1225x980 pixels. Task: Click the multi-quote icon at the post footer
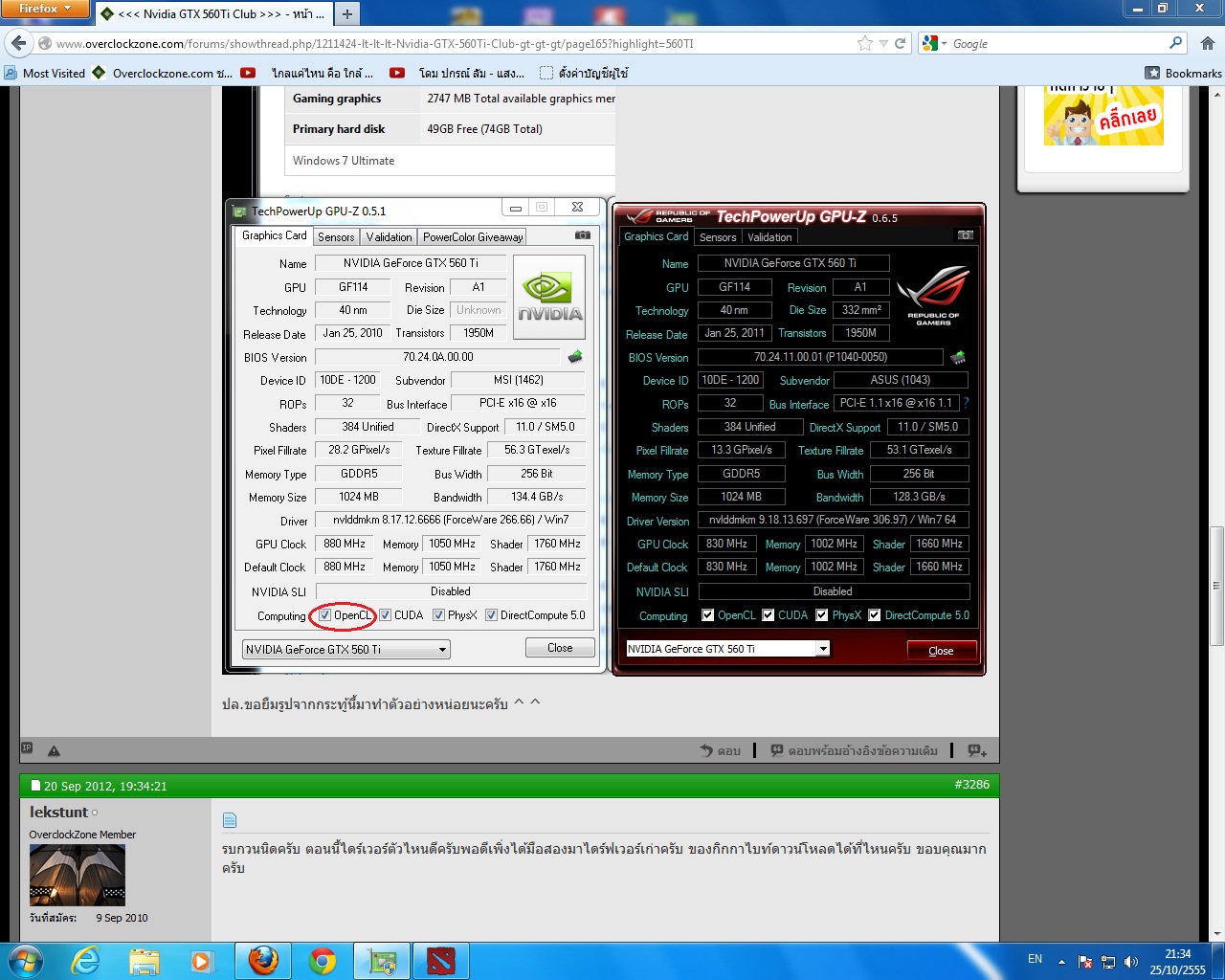point(977,750)
